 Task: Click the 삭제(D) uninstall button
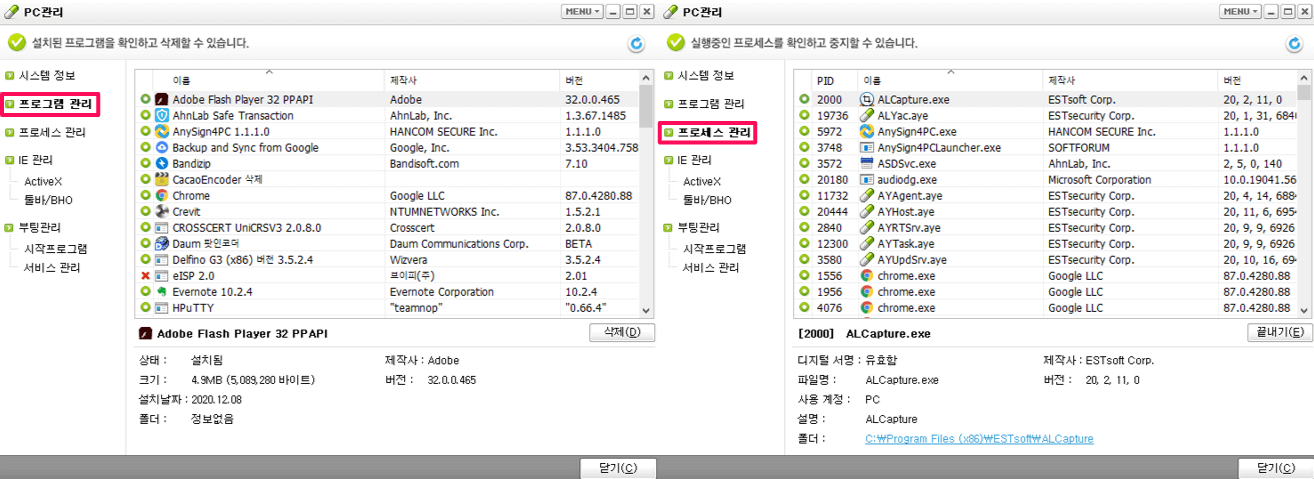(x=622, y=332)
